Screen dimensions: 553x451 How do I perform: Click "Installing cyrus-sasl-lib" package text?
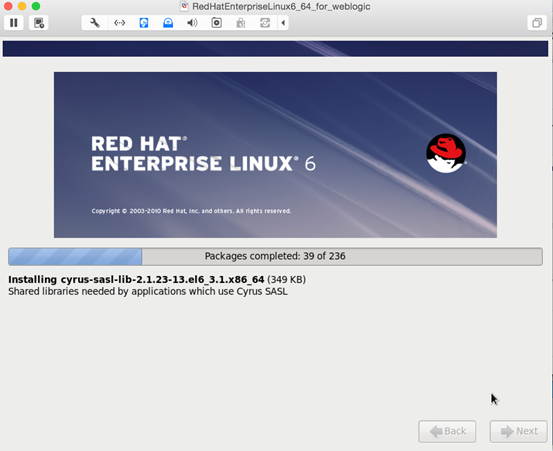click(x=136, y=280)
